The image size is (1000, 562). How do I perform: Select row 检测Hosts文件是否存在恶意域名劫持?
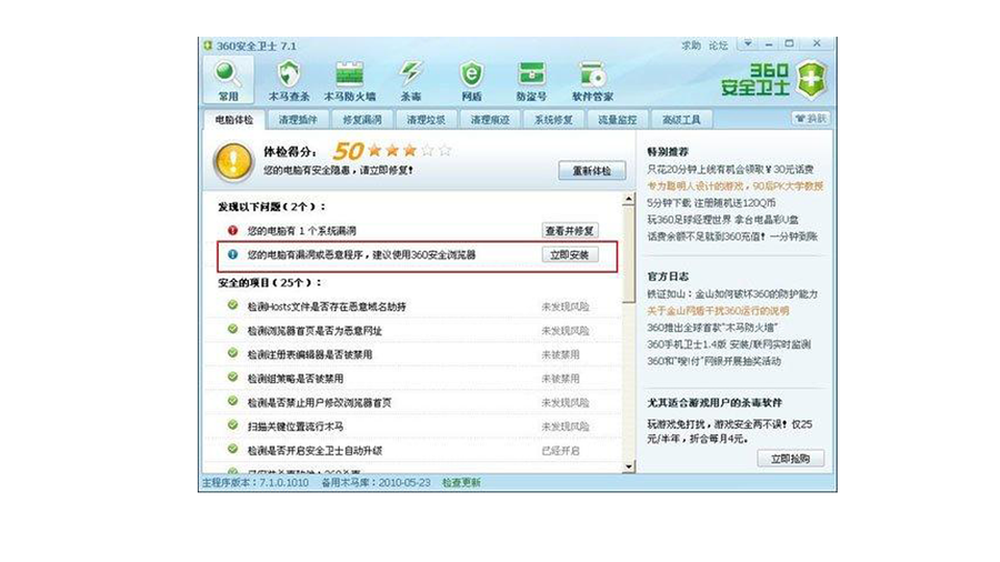tap(413, 306)
